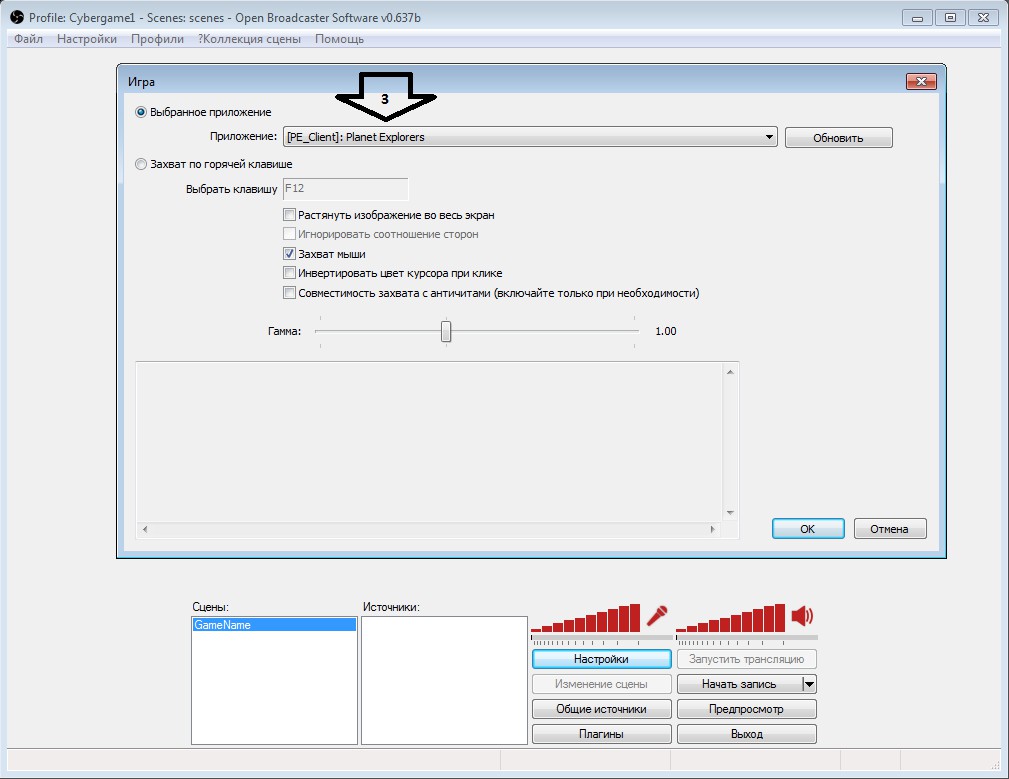
Task: Close the Игра dialog with the red X
Action: point(920,82)
